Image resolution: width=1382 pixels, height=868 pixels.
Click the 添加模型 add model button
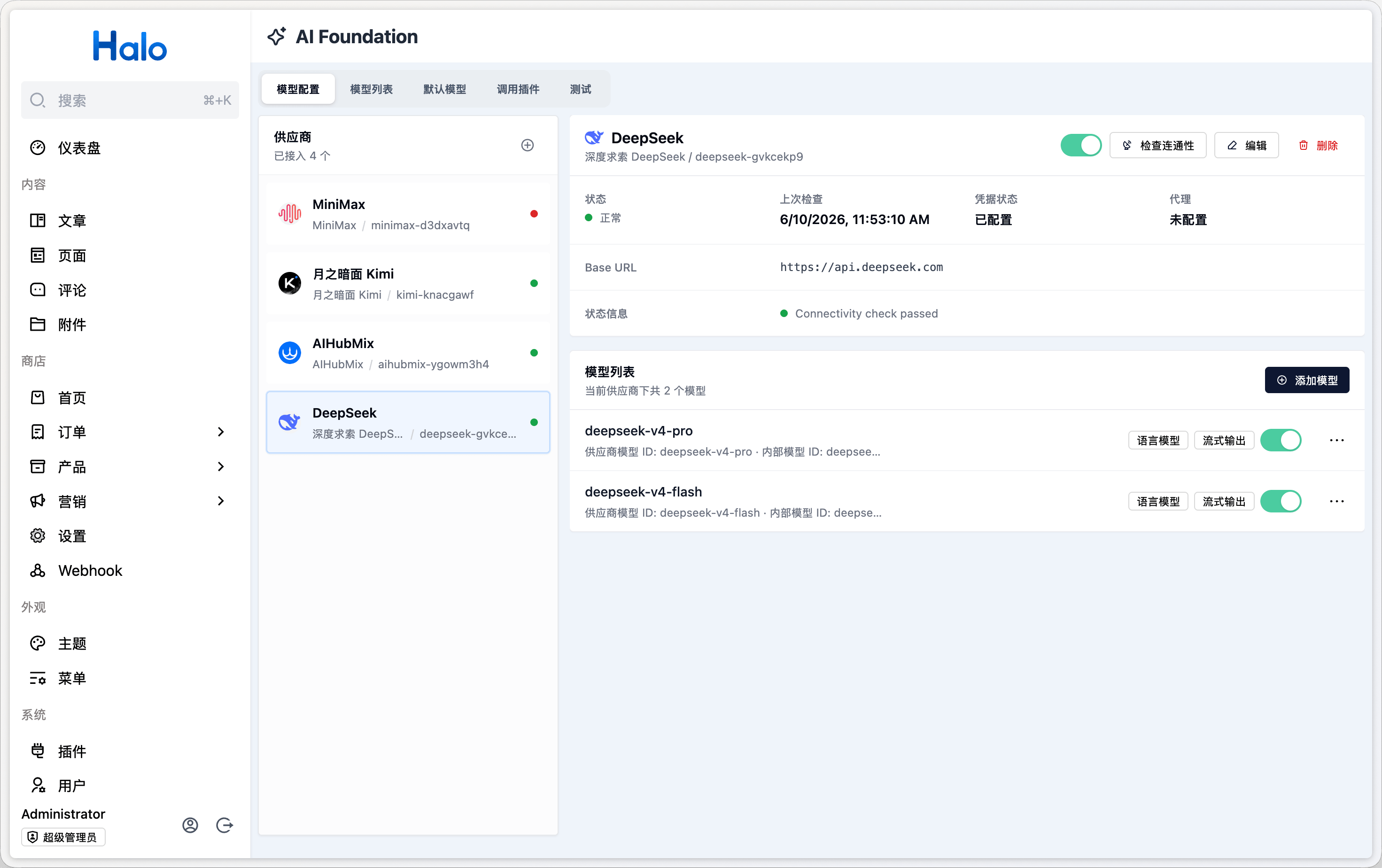pos(1307,380)
